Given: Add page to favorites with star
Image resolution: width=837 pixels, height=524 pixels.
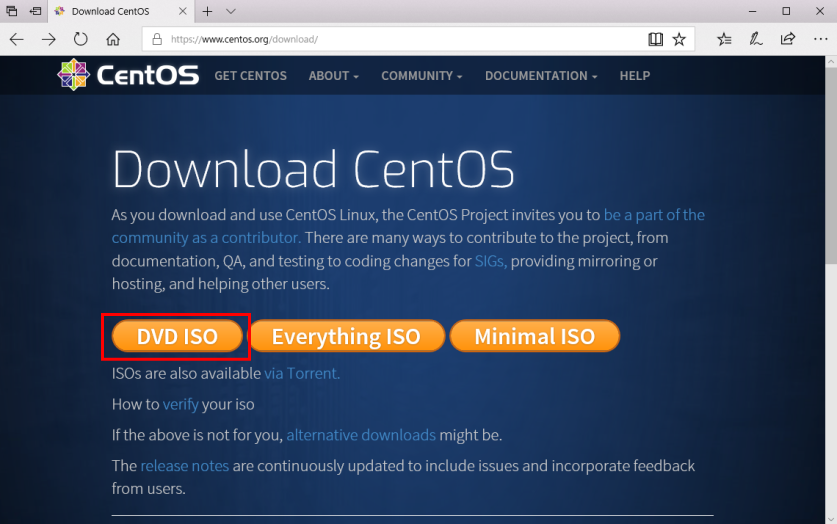Looking at the screenshot, I should pos(679,39).
